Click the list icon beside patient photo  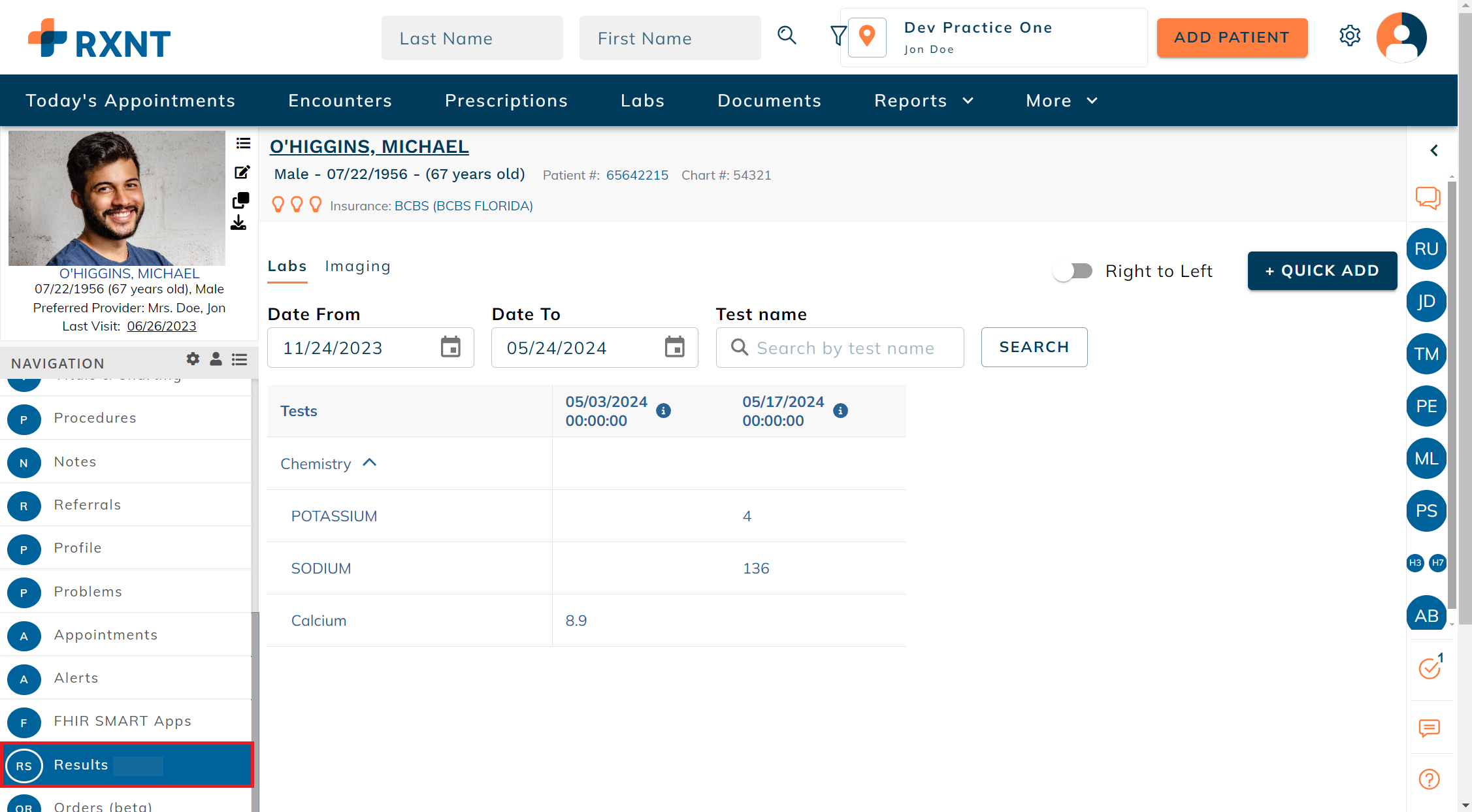click(243, 144)
